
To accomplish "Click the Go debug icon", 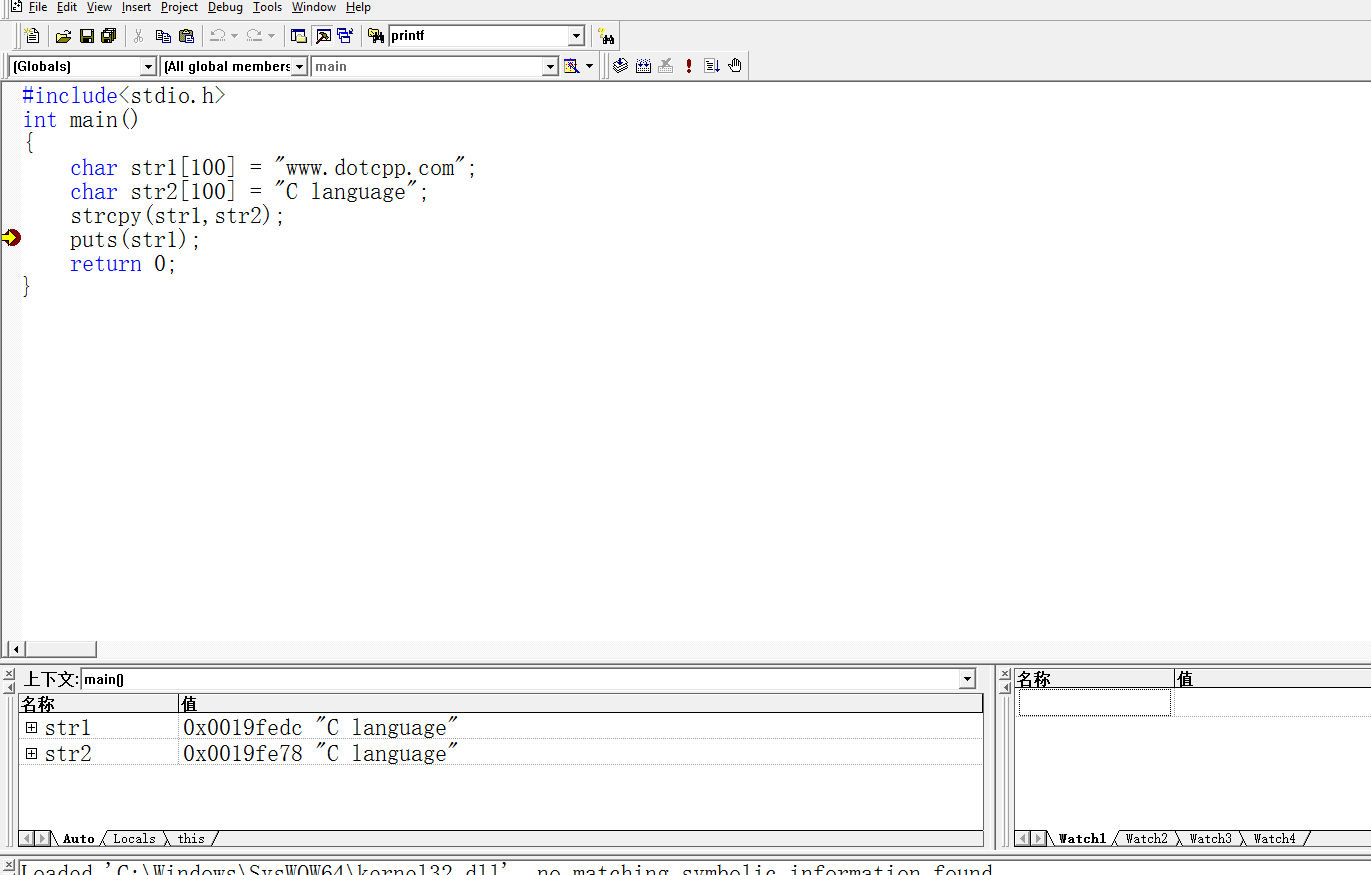I will point(712,66).
